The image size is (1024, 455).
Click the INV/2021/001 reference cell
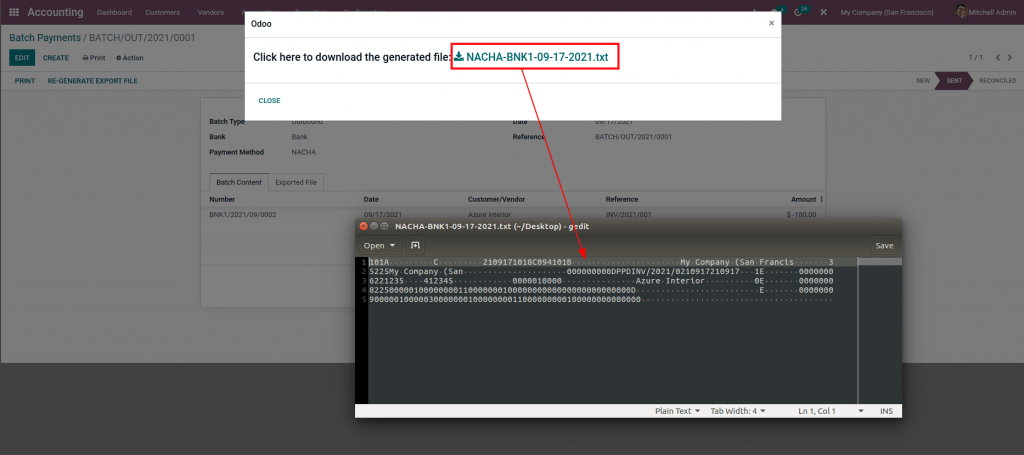pyautogui.click(x=627, y=214)
